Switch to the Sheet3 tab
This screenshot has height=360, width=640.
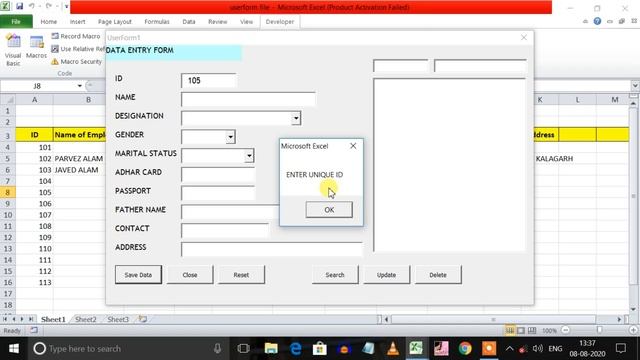(118, 320)
